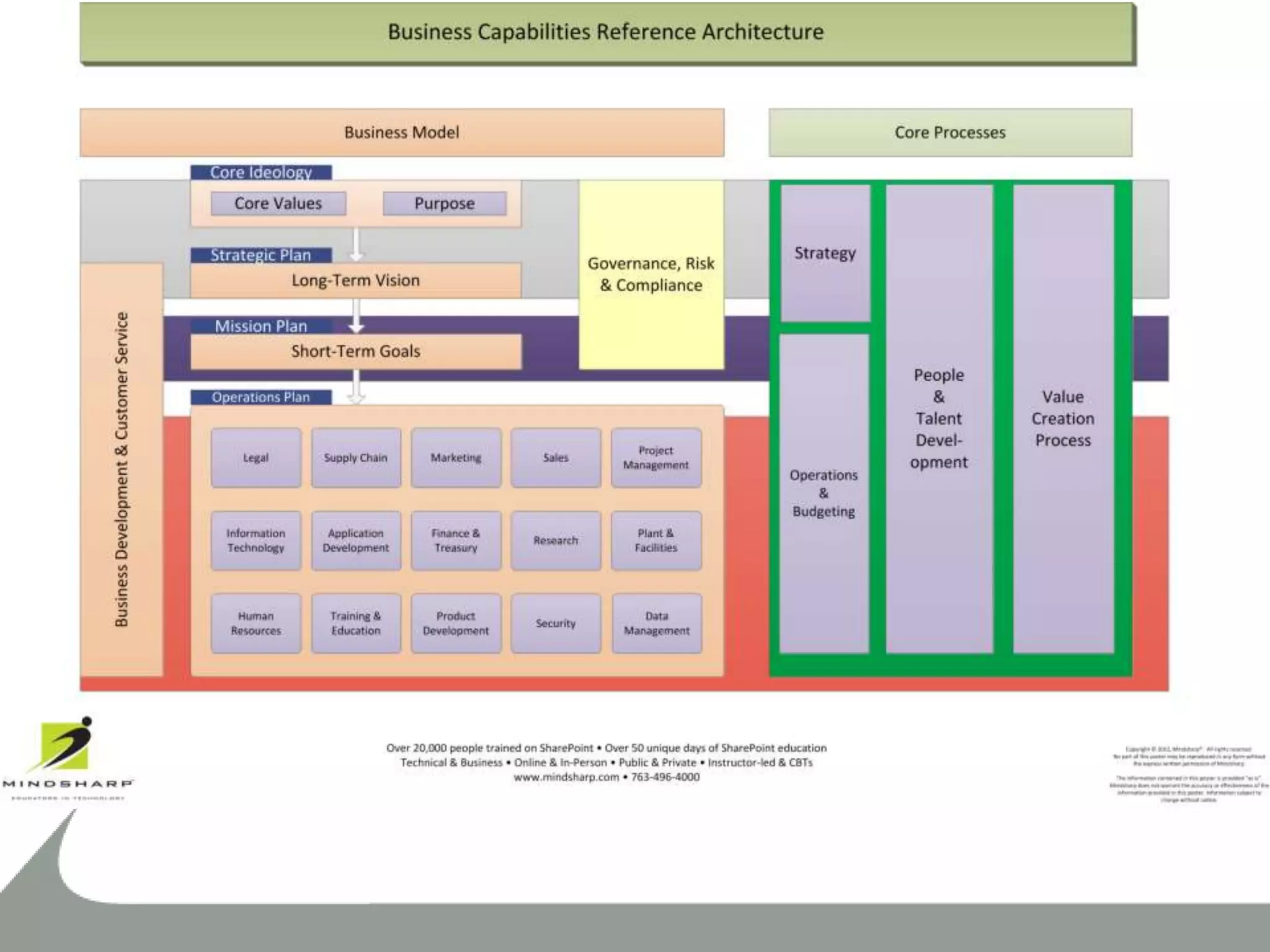
Task: Select the Legal capability box
Action: (255, 457)
